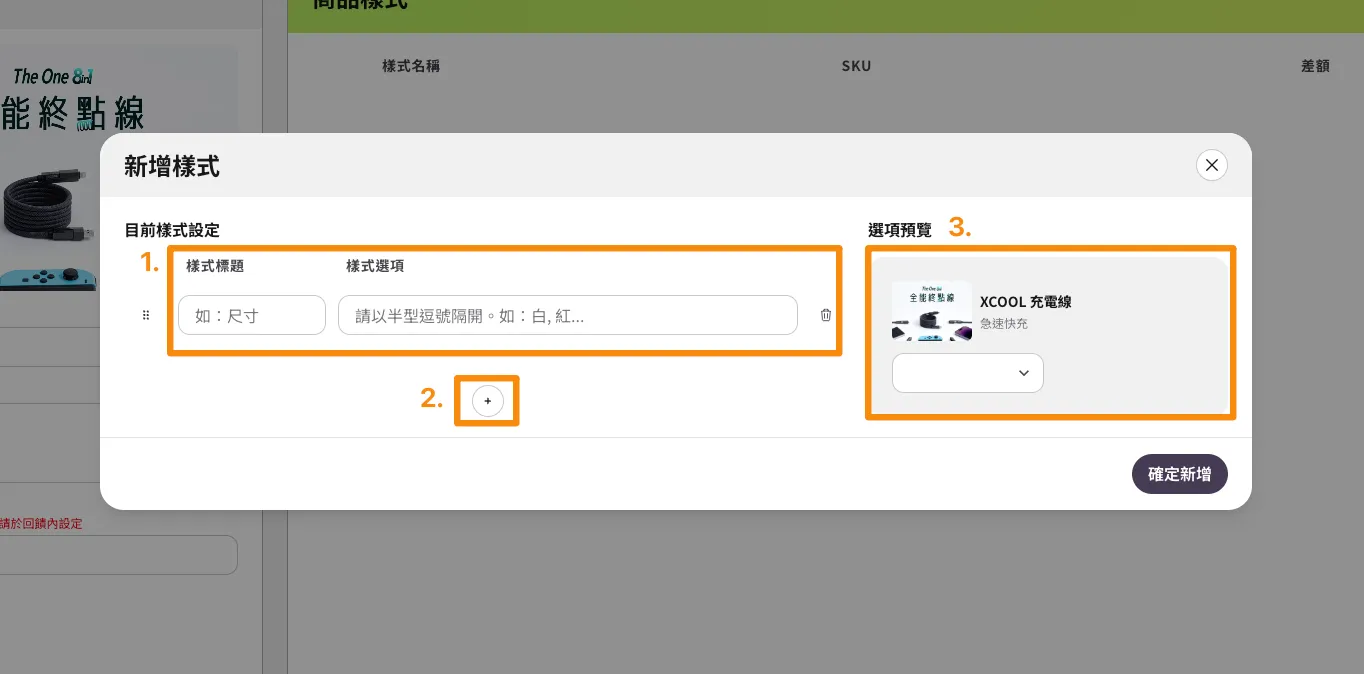Focus the 樣式選項 comma-separated input field
The width and height of the screenshot is (1364, 674).
pos(567,315)
